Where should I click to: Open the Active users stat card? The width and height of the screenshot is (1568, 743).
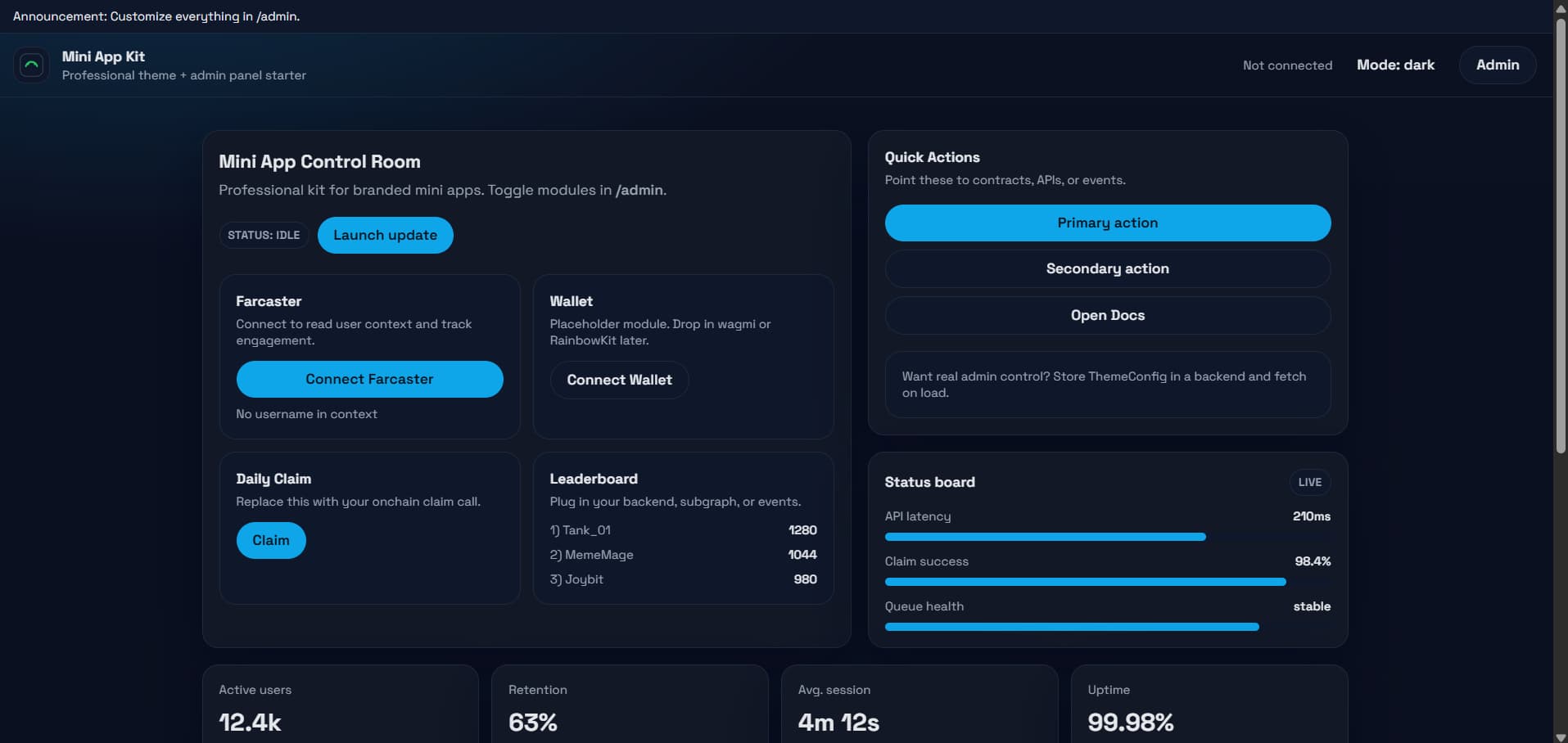tap(340, 705)
